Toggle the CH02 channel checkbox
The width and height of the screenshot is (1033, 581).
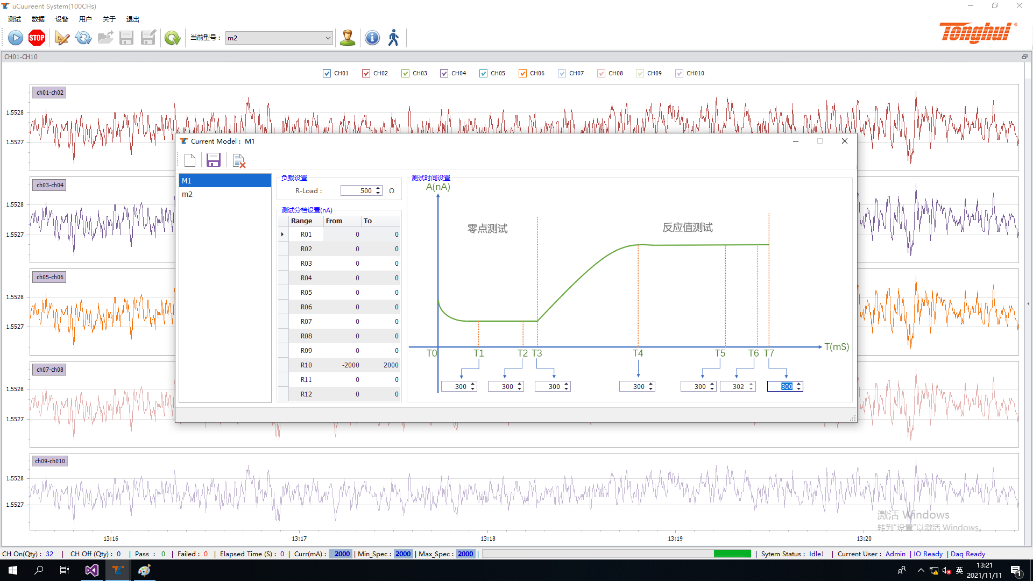(367, 73)
